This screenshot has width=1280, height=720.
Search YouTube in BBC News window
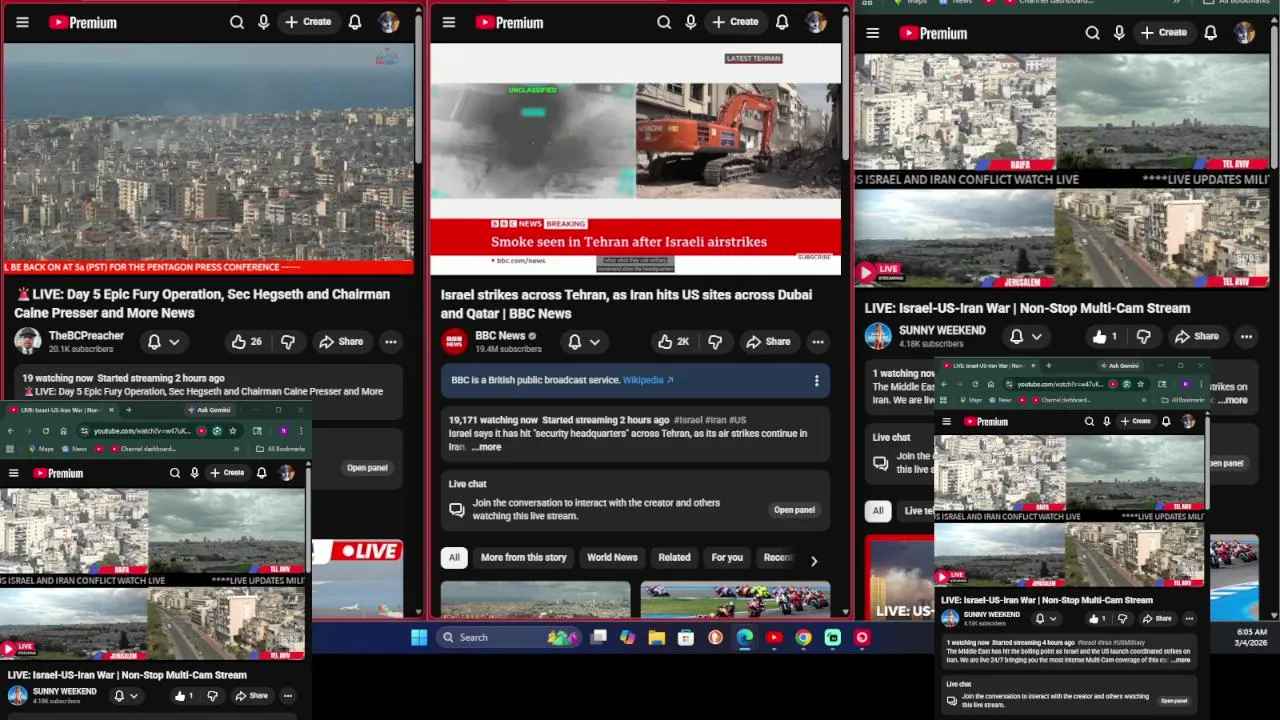[x=663, y=22]
